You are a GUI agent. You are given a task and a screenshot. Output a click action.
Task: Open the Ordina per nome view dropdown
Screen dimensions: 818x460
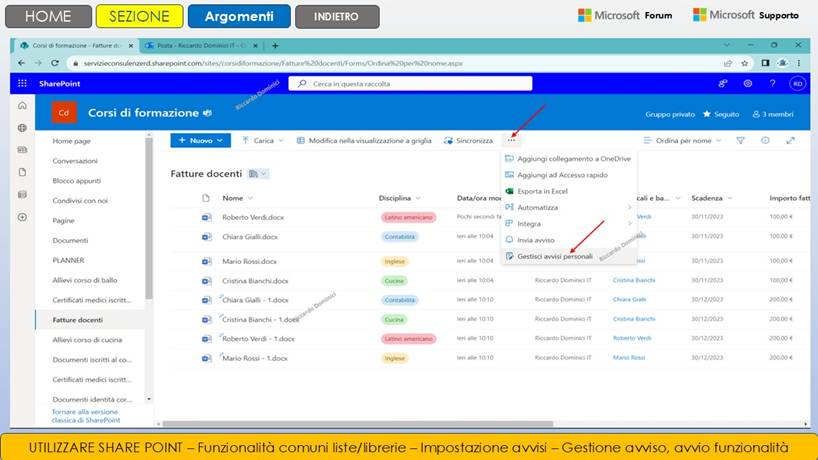click(x=682, y=140)
